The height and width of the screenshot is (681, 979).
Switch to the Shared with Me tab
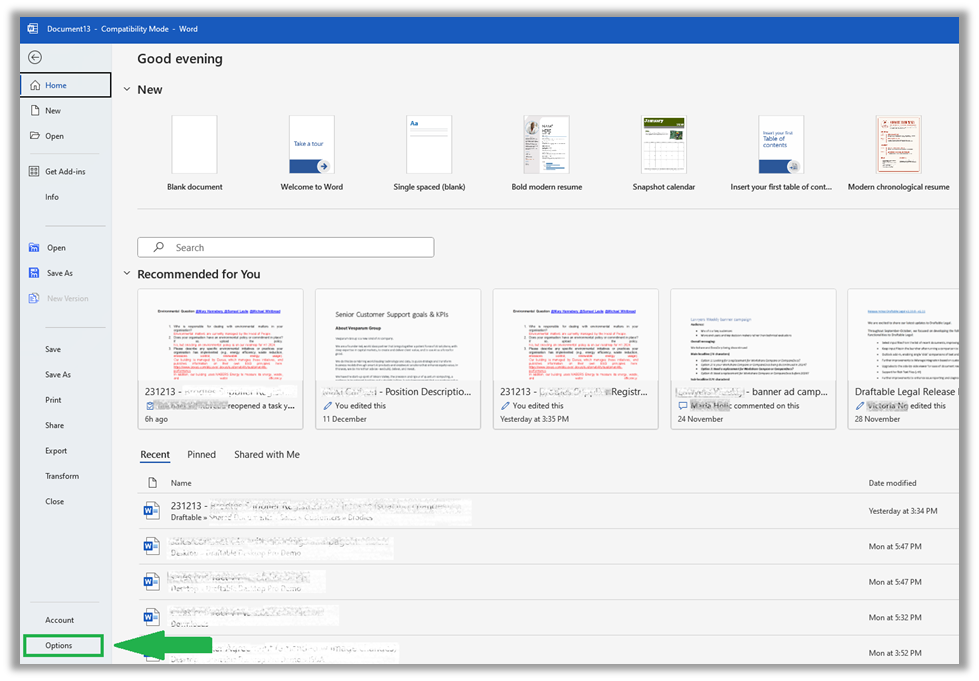tap(267, 454)
